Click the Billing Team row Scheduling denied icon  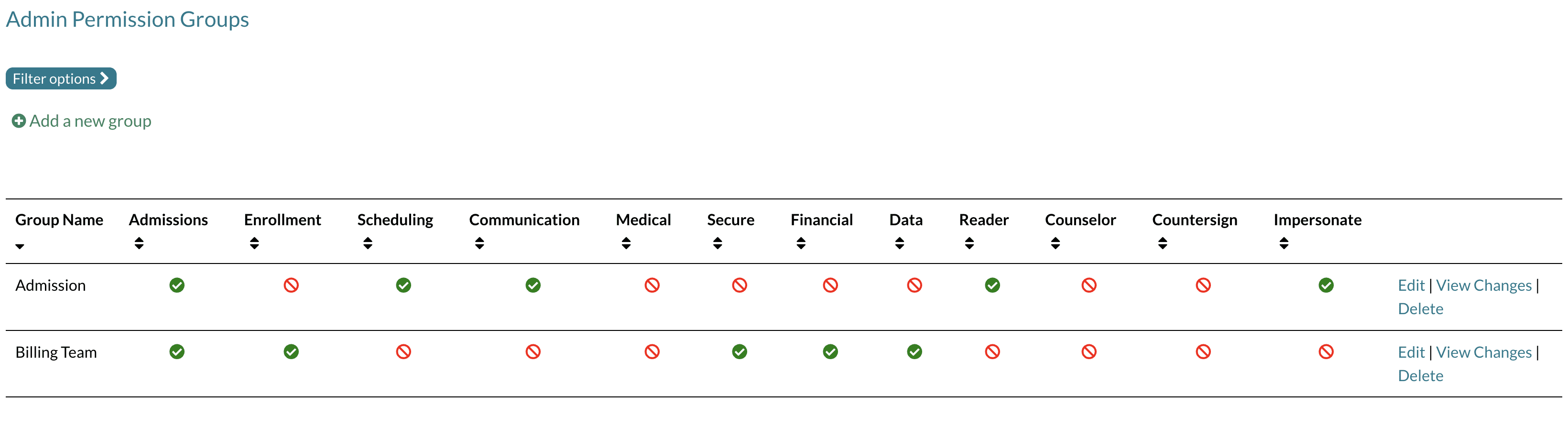pos(403,352)
